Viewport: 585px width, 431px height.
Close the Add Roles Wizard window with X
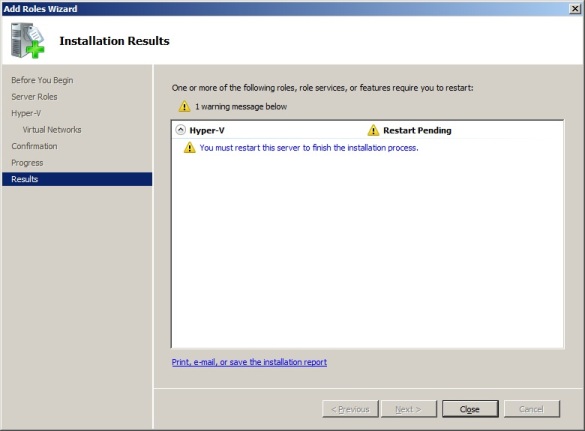point(575,9)
